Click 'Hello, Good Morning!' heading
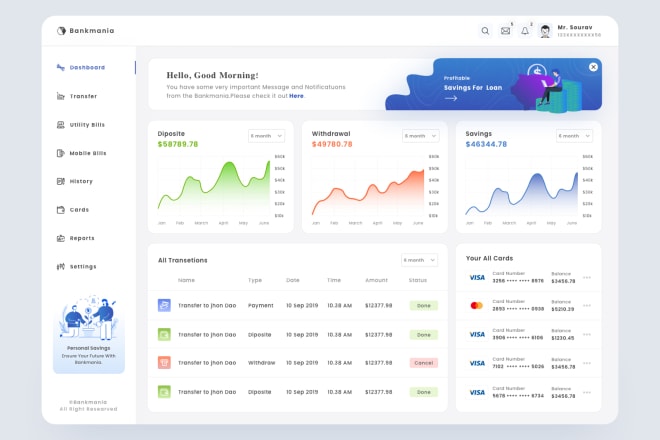This screenshot has width=660, height=440. coord(213,75)
